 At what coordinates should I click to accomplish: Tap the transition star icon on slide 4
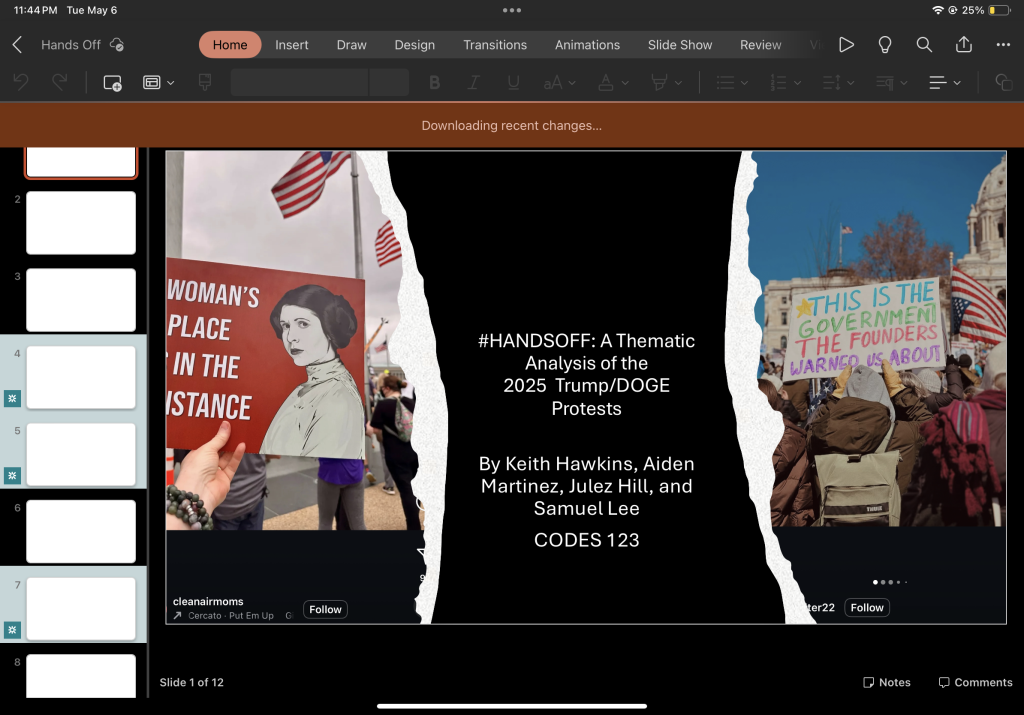pyautogui.click(x=12, y=398)
